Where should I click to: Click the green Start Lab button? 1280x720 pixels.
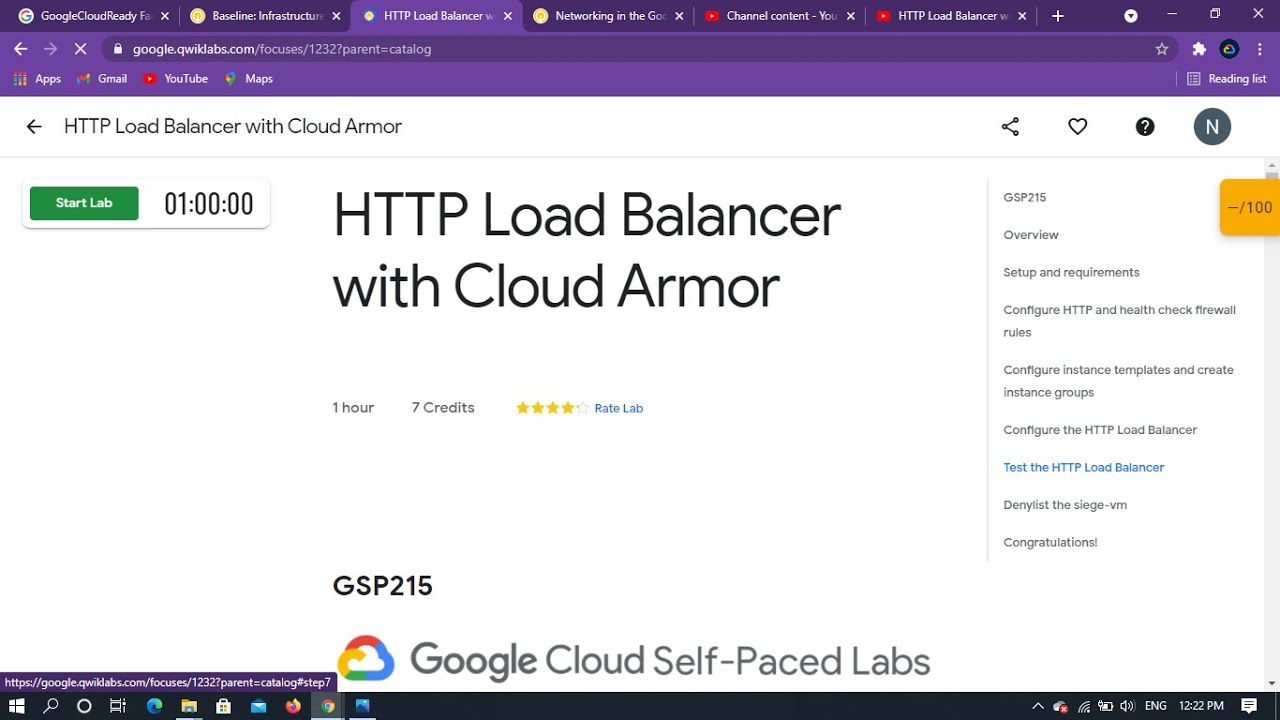(84, 203)
